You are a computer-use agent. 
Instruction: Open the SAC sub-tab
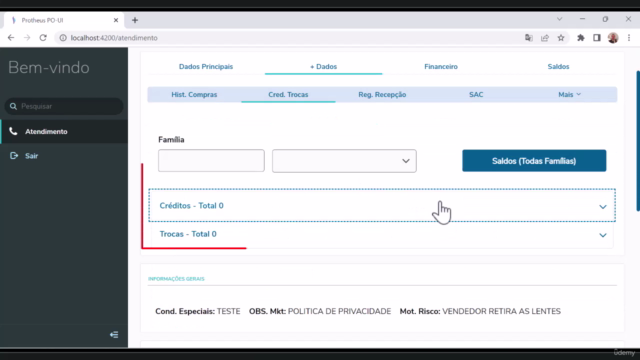point(476,95)
